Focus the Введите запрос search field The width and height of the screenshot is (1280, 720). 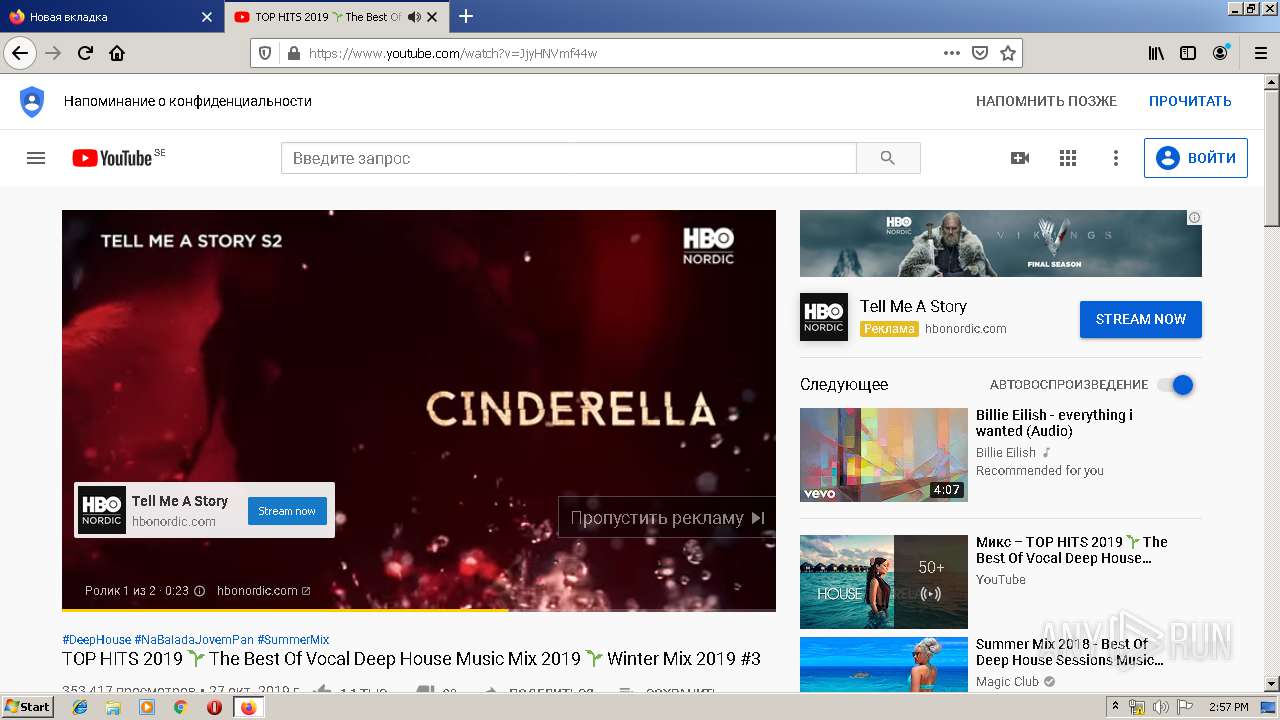pyautogui.click(x=569, y=158)
